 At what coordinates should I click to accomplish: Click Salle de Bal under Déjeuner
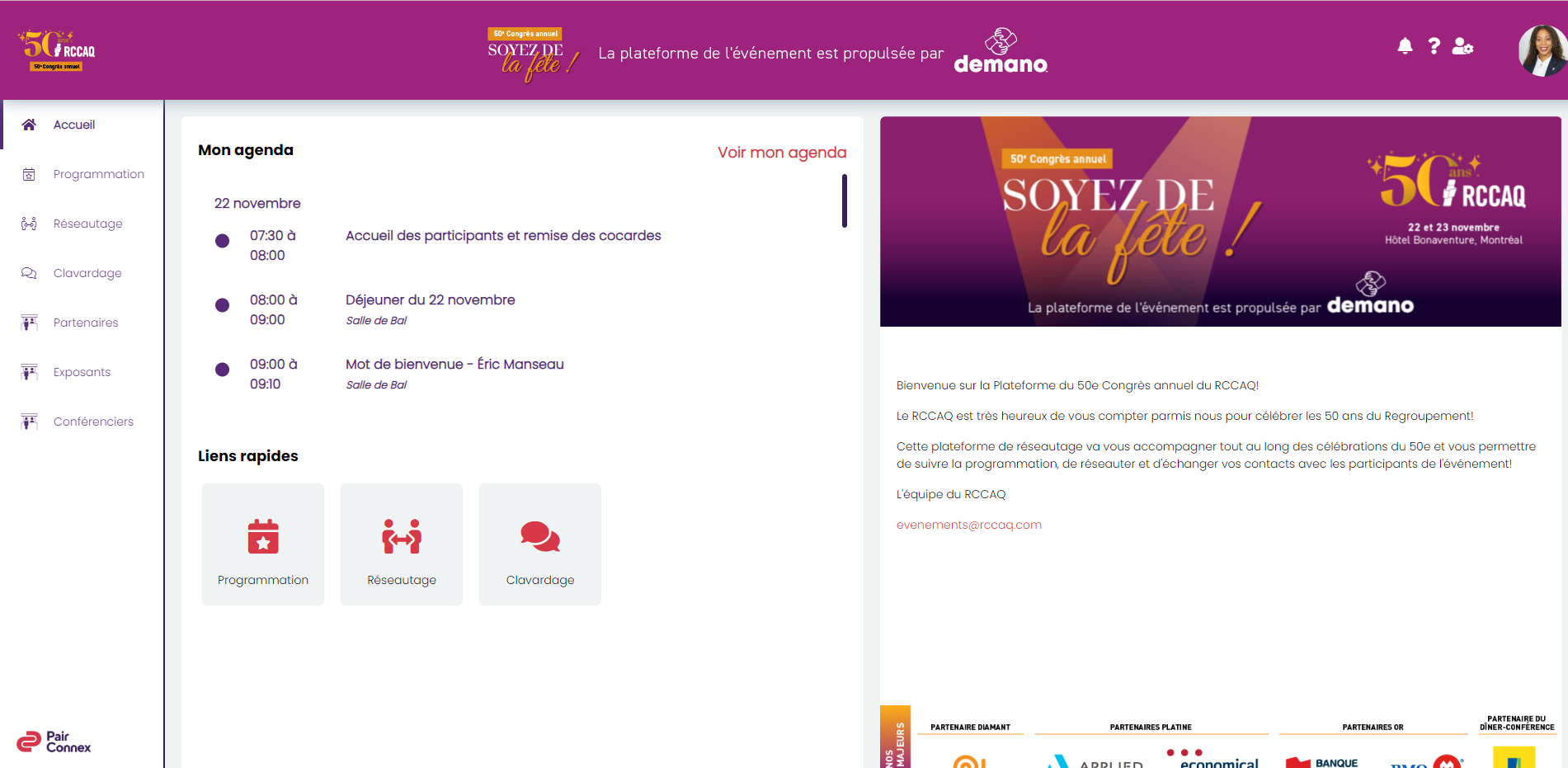pyautogui.click(x=376, y=321)
